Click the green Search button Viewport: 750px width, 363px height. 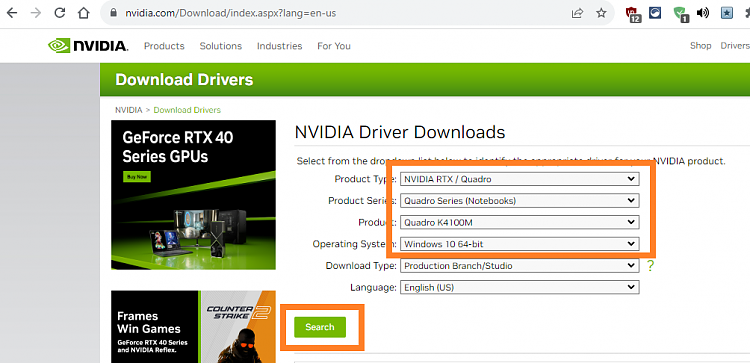click(320, 327)
